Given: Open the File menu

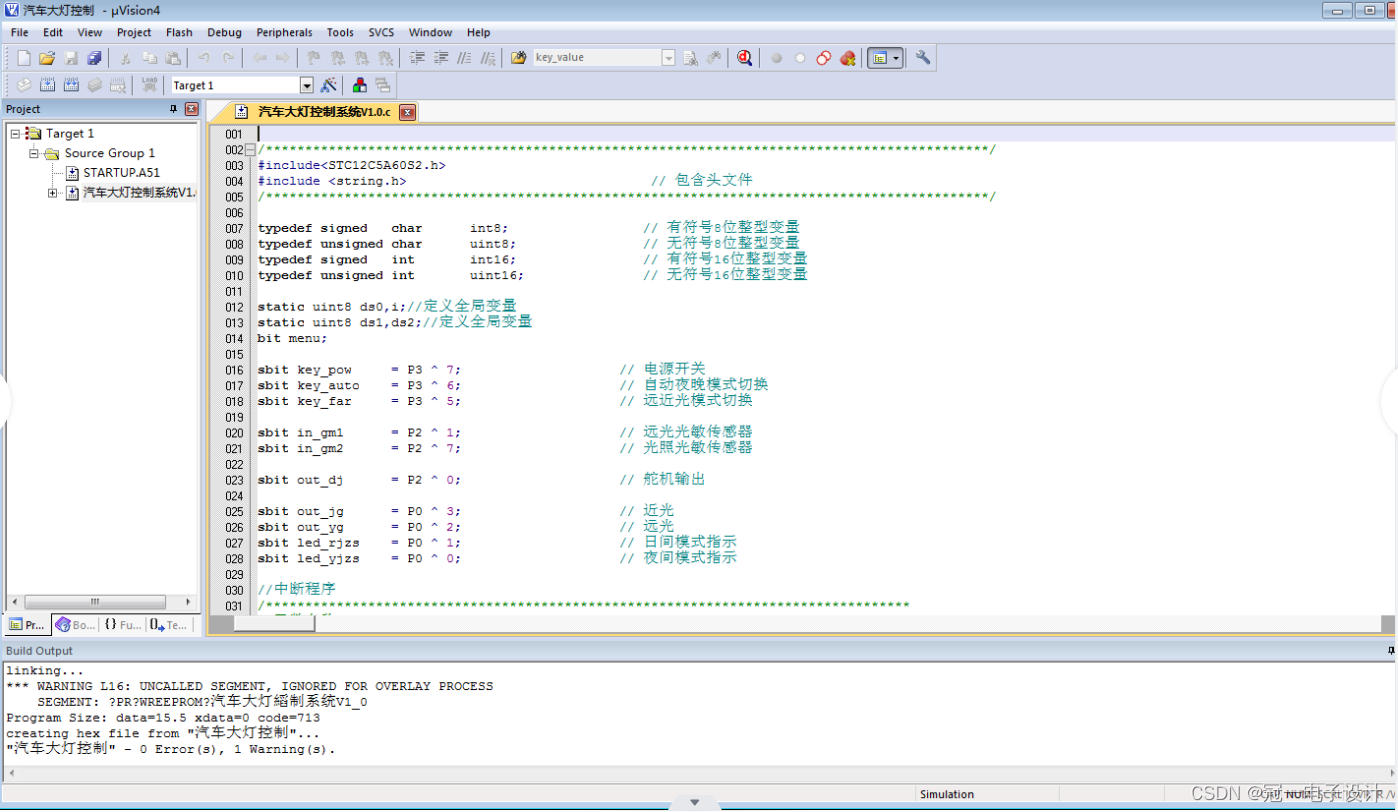Looking at the screenshot, I should tap(19, 32).
